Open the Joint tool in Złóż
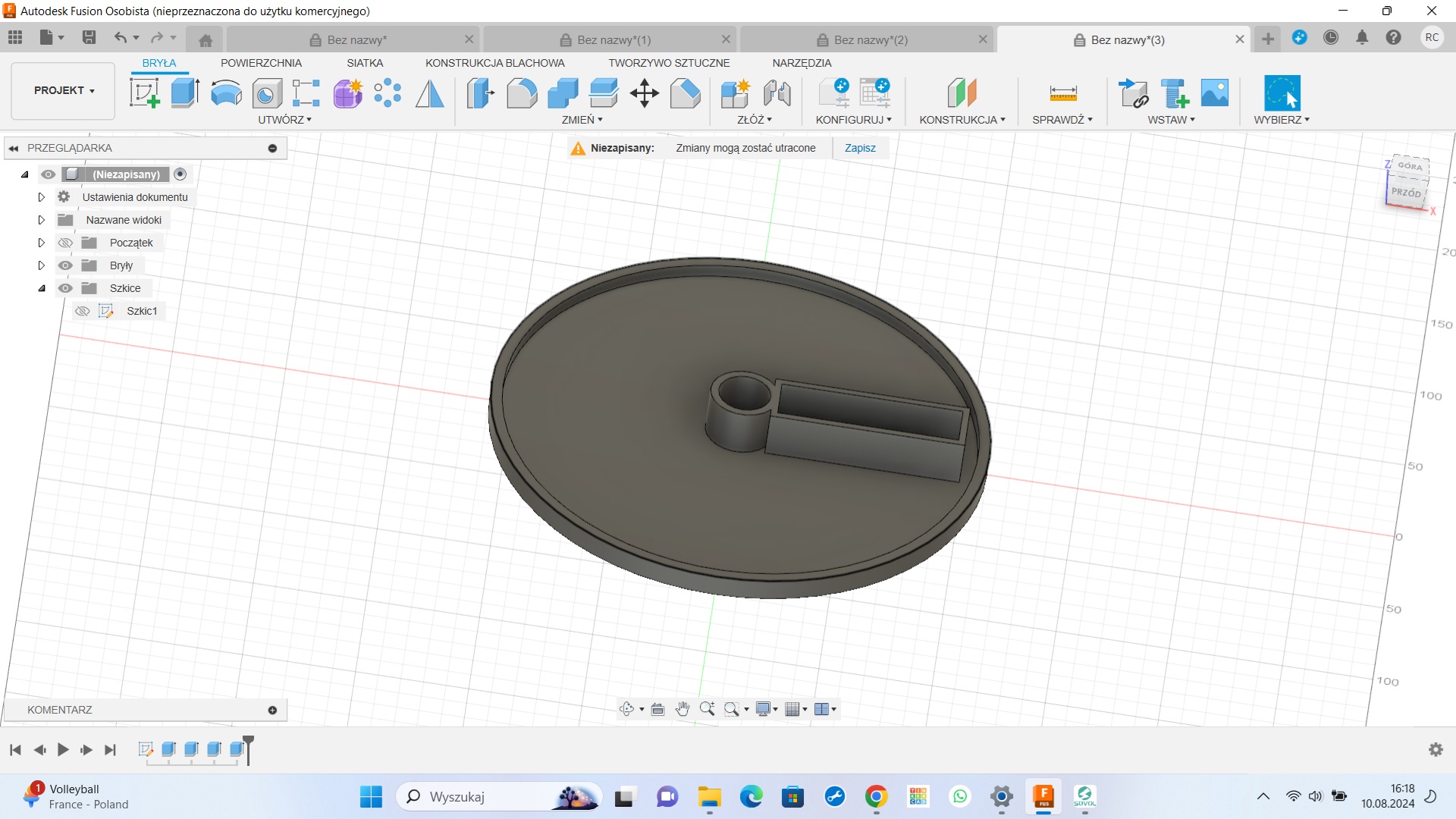The image size is (1456, 819). (x=777, y=93)
